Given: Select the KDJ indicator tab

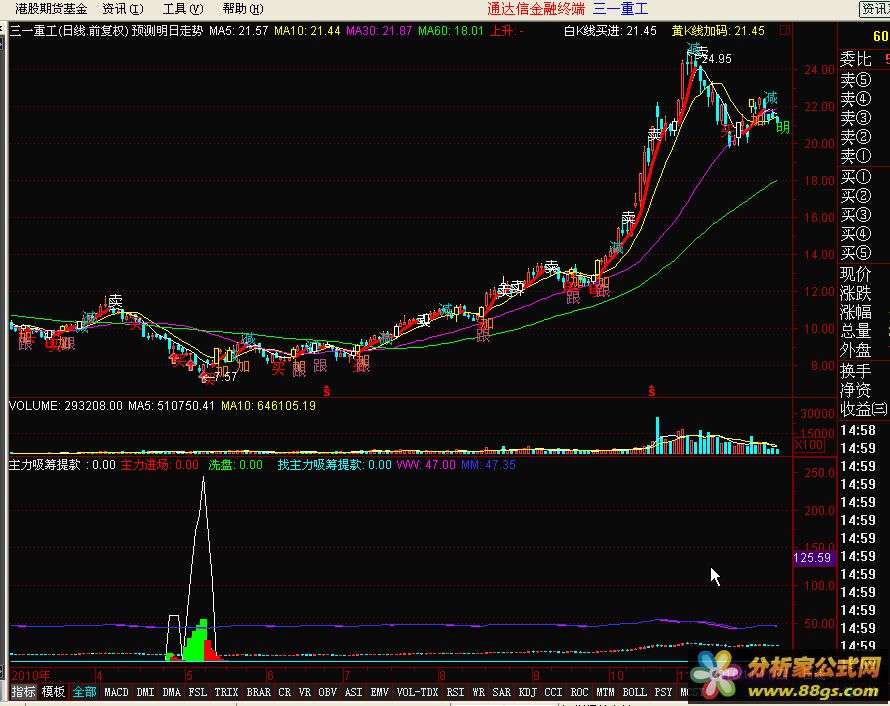Looking at the screenshot, I should pos(527,692).
